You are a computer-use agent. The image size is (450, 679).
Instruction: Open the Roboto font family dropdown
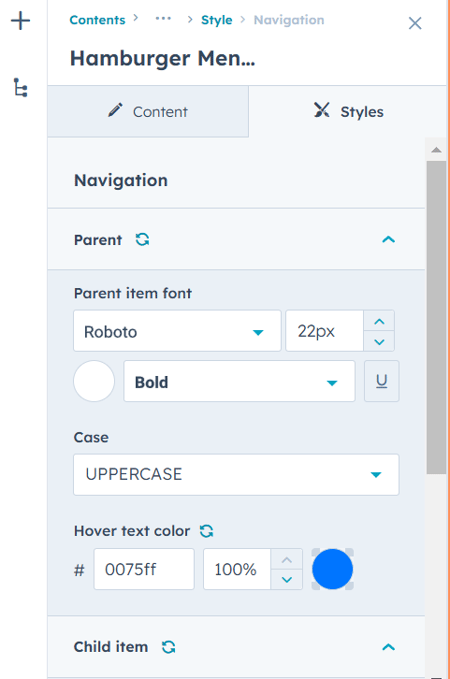177,331
